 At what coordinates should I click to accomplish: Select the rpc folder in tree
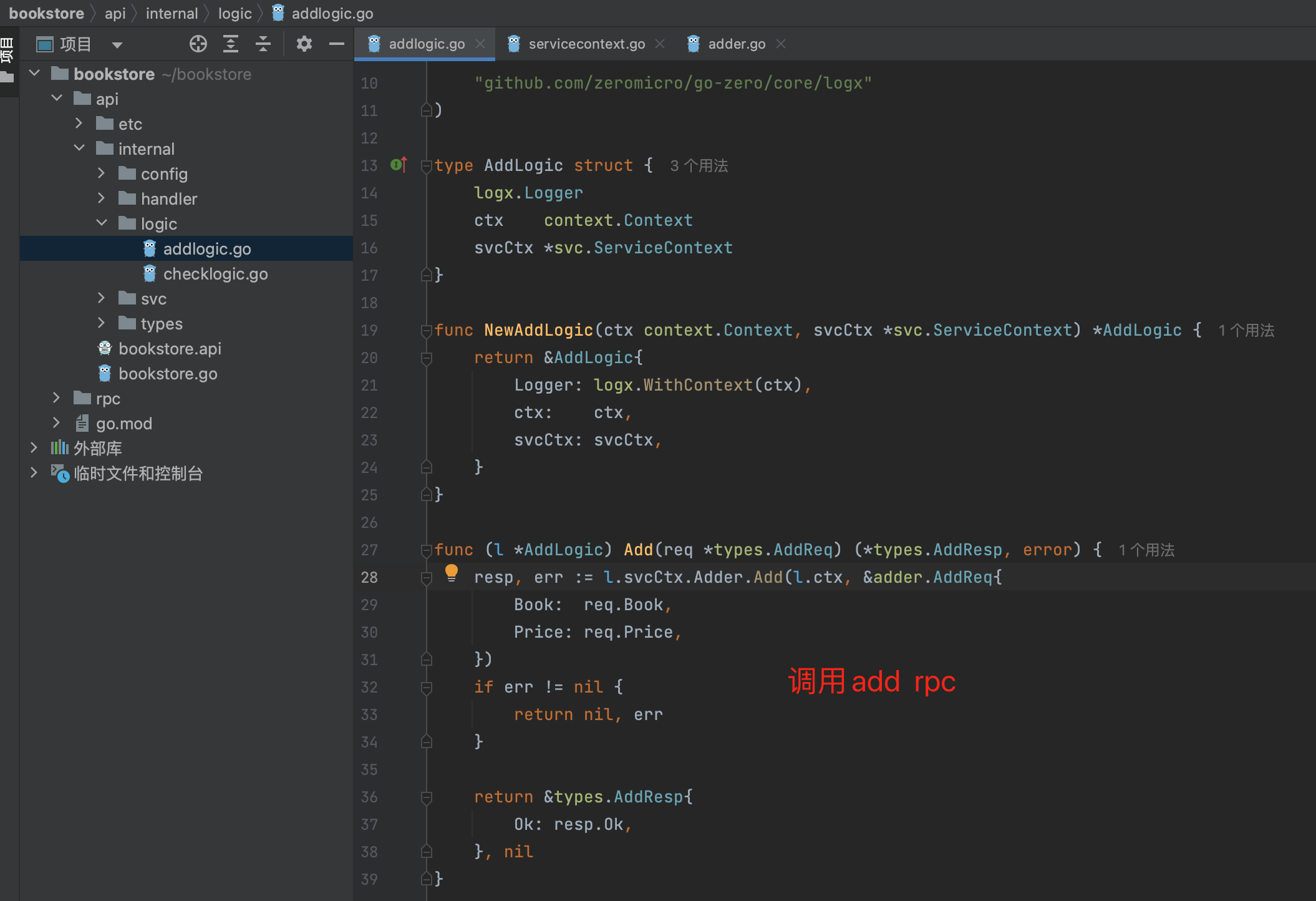(x=186, y=398)
